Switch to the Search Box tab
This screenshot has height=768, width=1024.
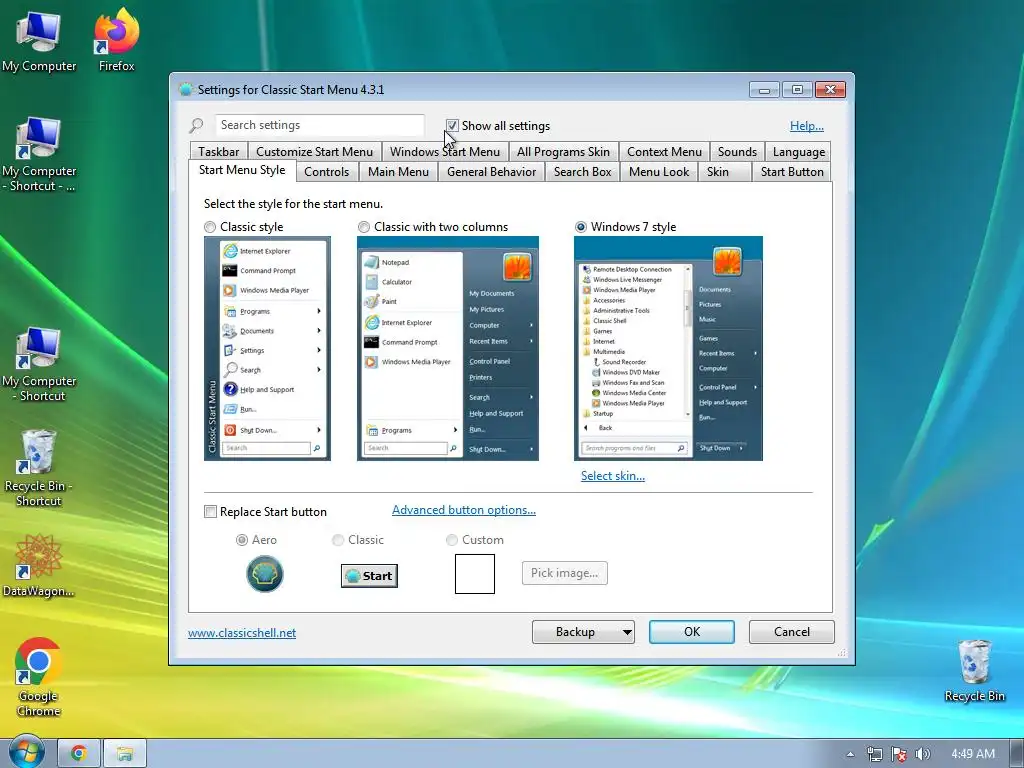[x=583, y=172]
